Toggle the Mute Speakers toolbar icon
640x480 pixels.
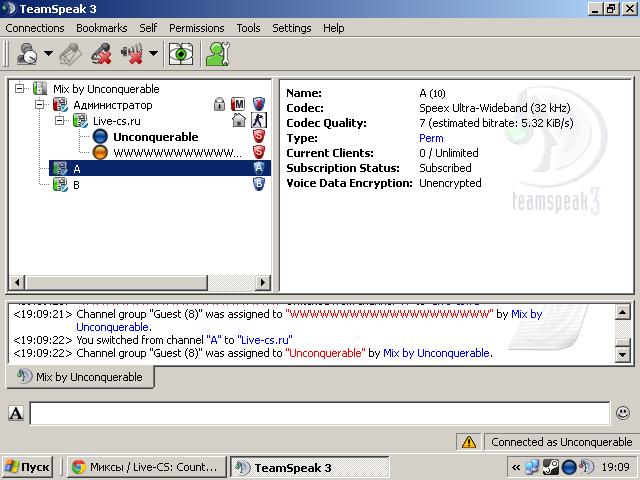(x=131, y=53)
